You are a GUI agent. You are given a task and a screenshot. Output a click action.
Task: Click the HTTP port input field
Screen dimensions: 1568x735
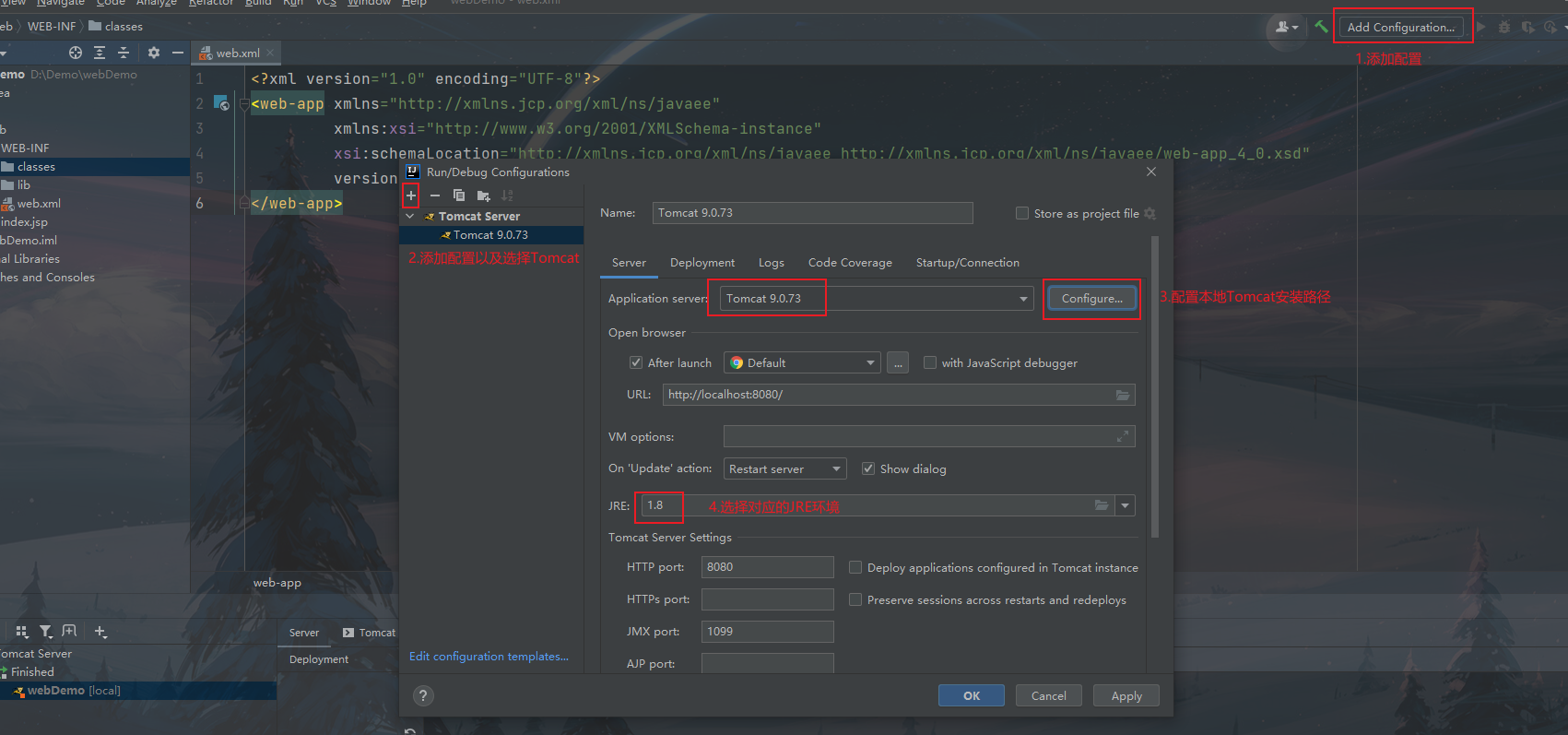point(767,567)
